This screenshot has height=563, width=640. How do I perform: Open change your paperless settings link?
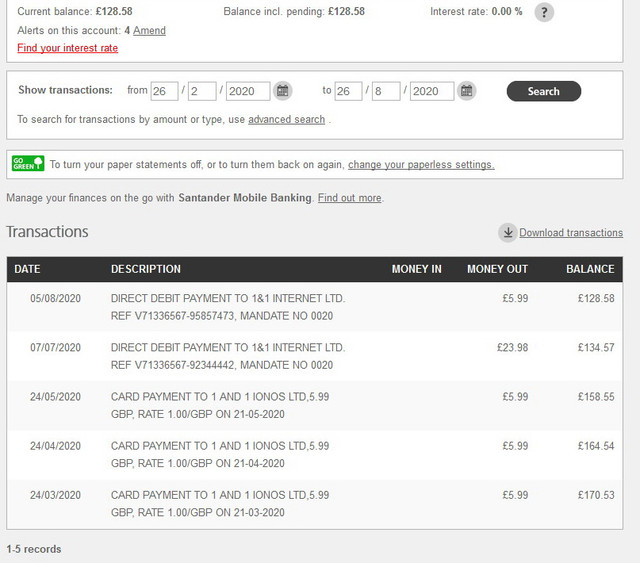(421, 165)
